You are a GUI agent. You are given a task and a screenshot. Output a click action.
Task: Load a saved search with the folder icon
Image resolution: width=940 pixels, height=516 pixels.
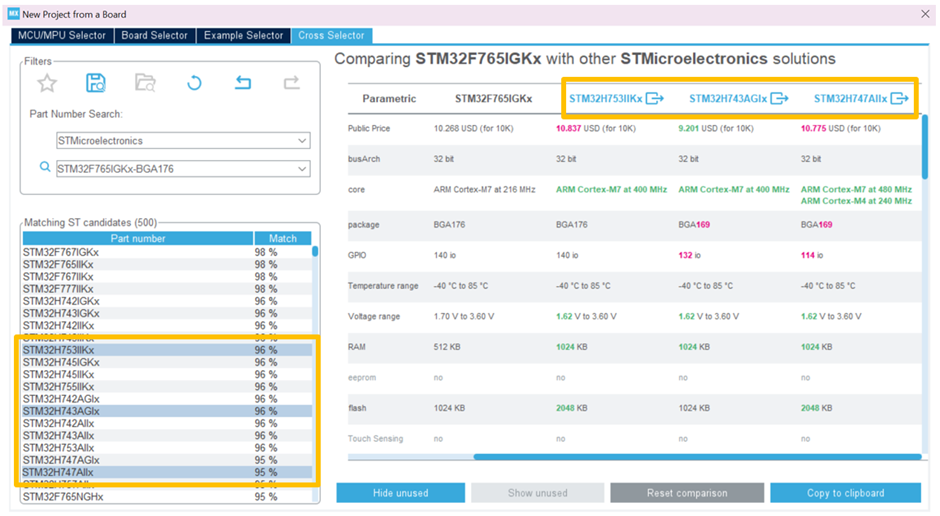pyautogui.click(x=145, y=83)
